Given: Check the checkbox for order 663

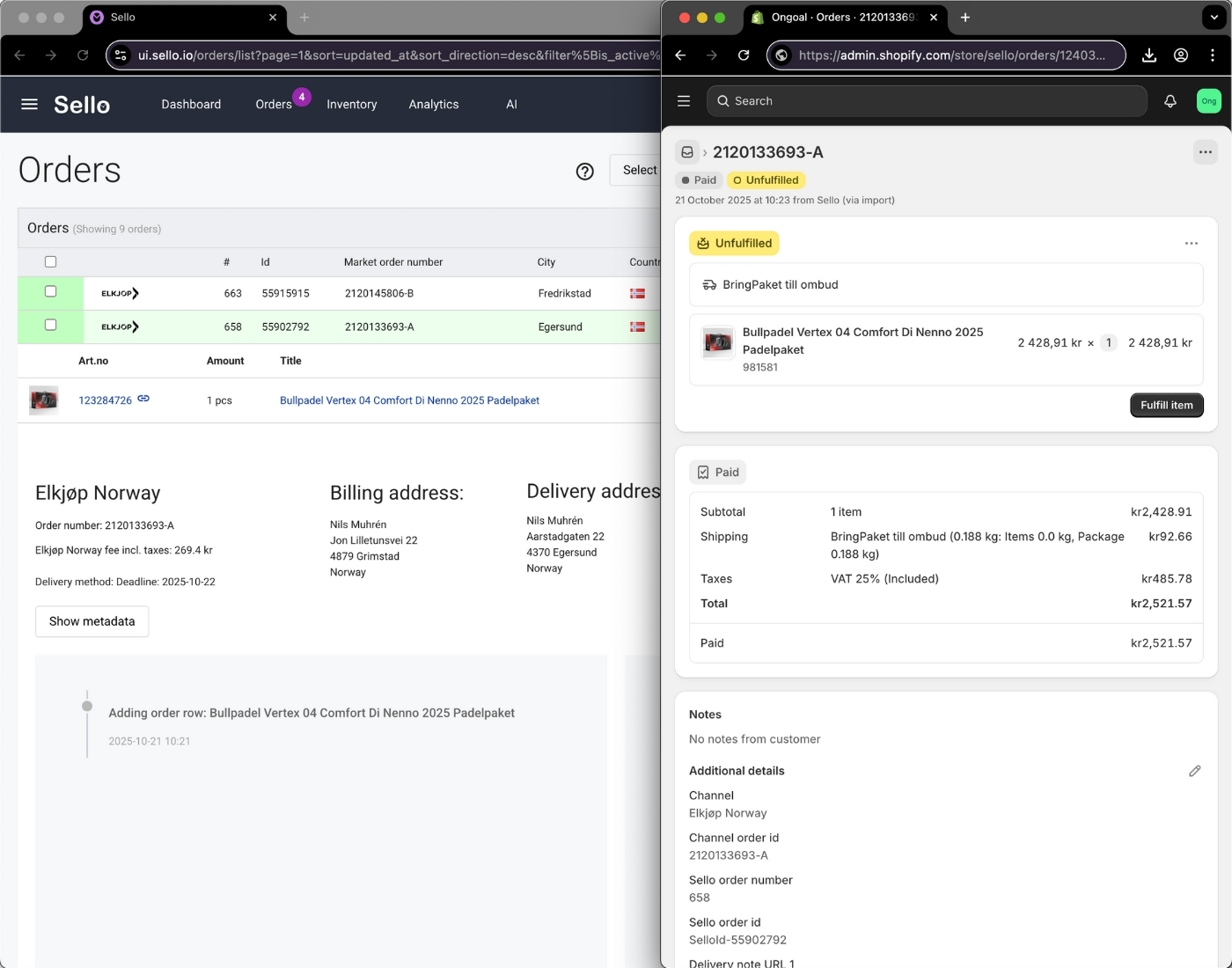Looking at the screenshot, I should [50, 291].
